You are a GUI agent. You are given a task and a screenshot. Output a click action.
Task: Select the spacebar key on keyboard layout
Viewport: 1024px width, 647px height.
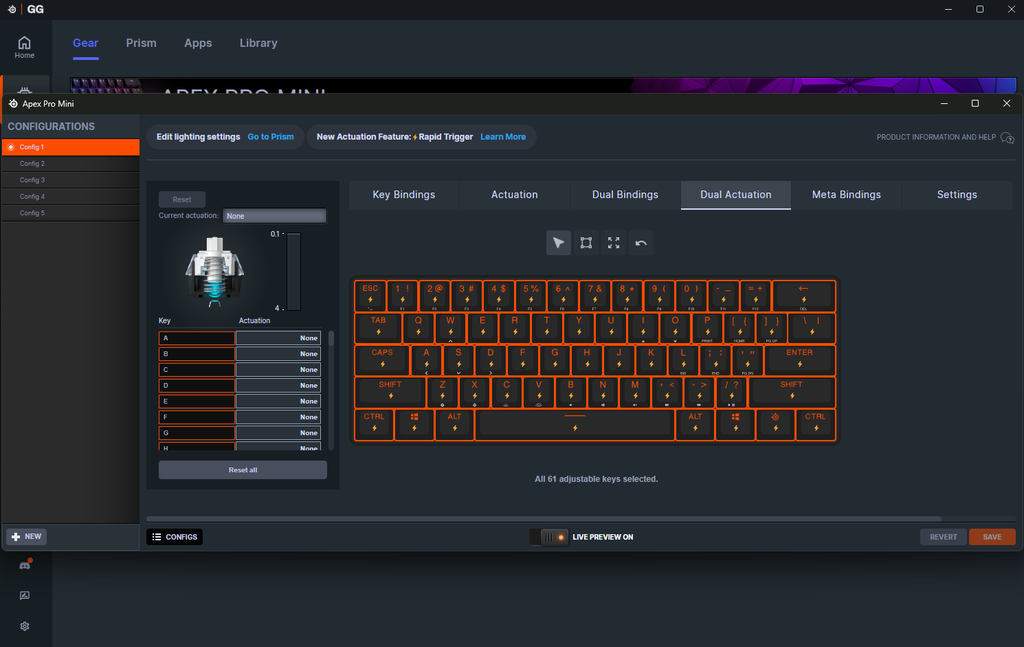pos(575,424)
